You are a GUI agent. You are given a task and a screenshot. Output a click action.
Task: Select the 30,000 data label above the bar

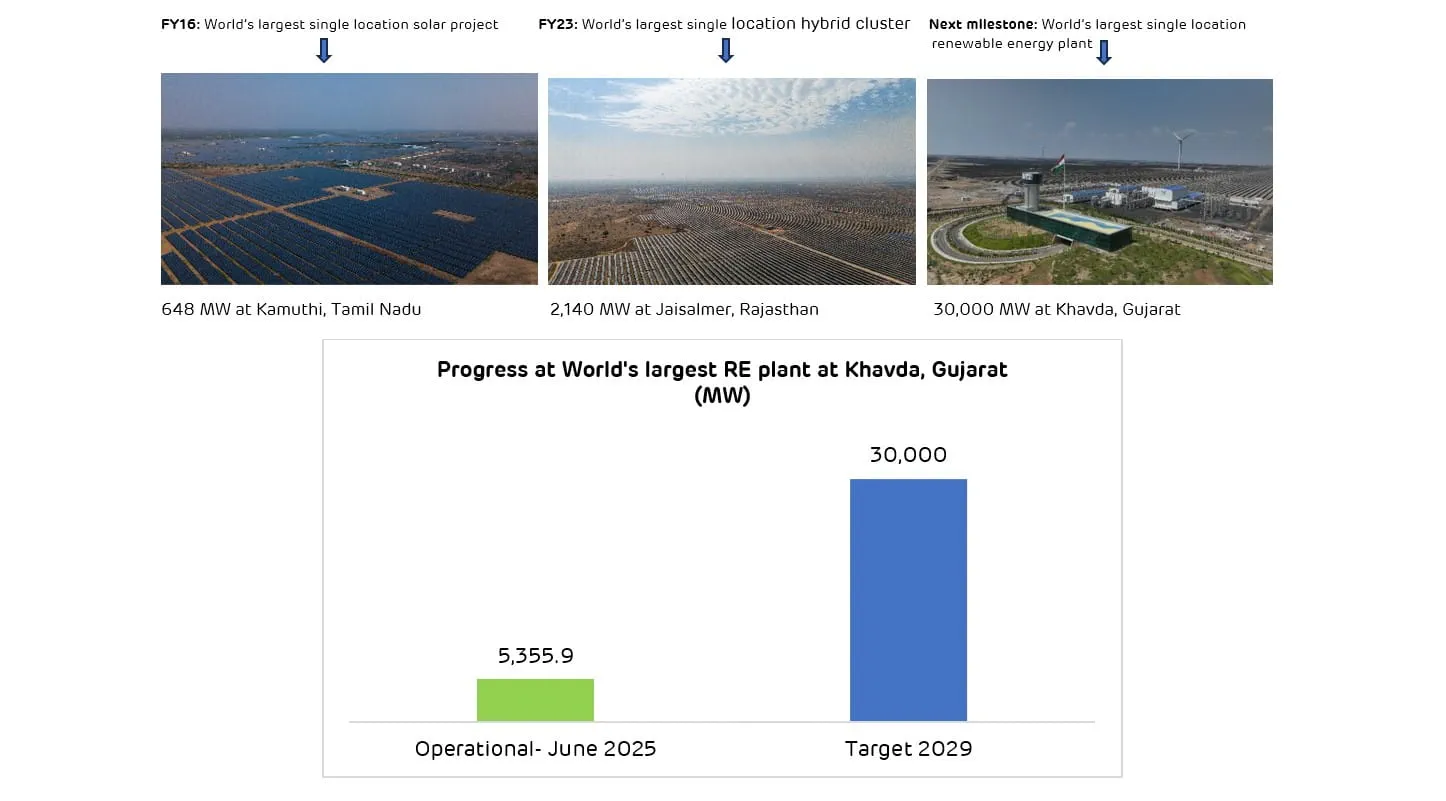click(x=908, y=455)
